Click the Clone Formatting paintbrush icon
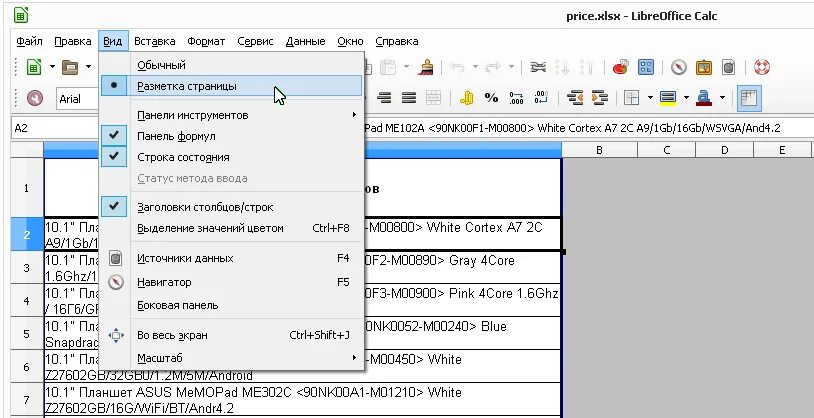 pyautogui.click(x=426, y=67)
